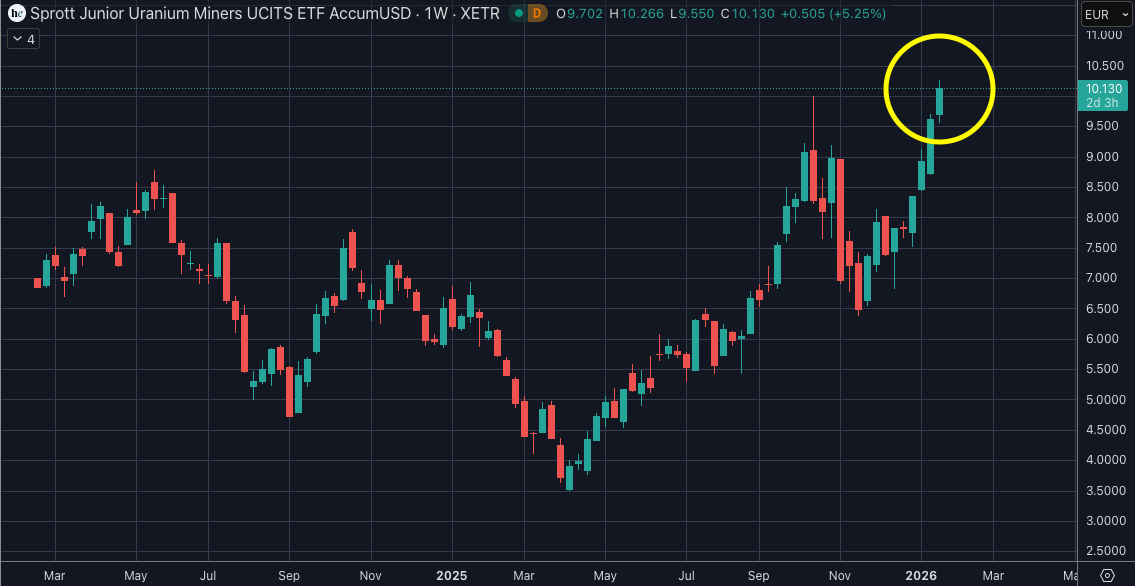
Task: Click the 8.5000 price axis label
Action: tap(1104, 187)
